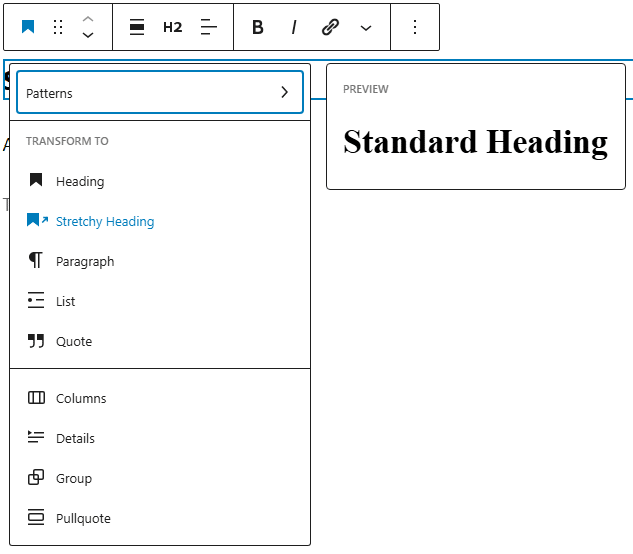The width and height of the screenshot is (633, 554).
Task: Move block down with the down arrow
Action: (88, 35)
